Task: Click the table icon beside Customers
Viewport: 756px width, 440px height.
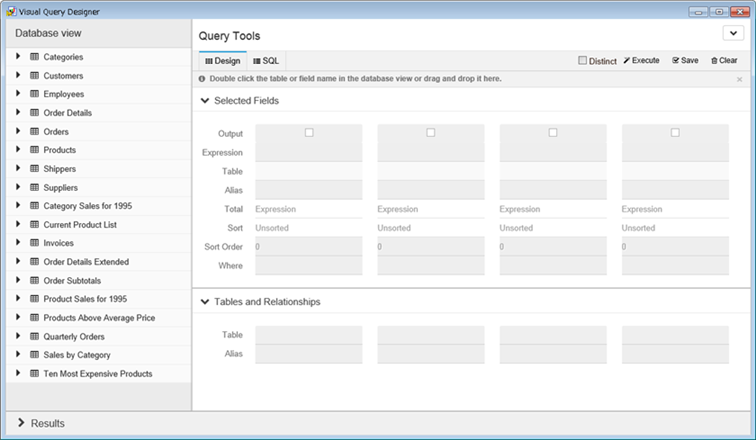Action: coord(34,76)
